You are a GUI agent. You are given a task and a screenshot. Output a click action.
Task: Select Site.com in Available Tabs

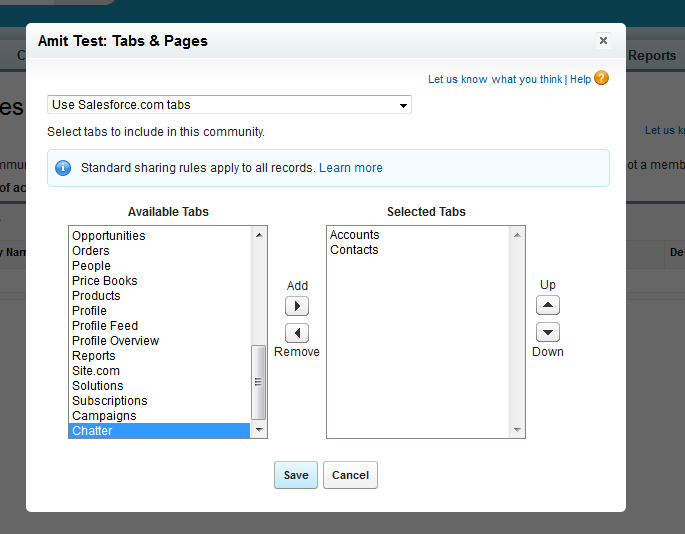[x=159, y=371]
